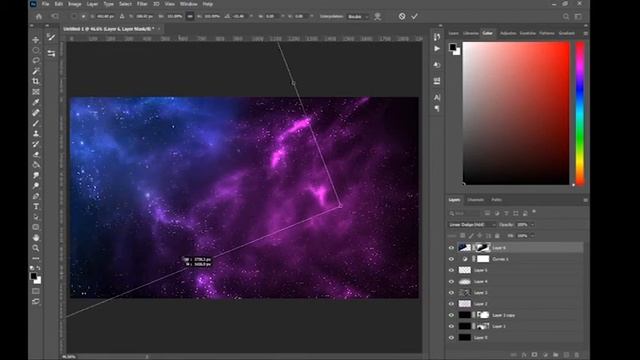The width and height of the screenshot is (640, 360).
Task: Select the Paint Bucket tool
Action: click(x=36, y=165)
